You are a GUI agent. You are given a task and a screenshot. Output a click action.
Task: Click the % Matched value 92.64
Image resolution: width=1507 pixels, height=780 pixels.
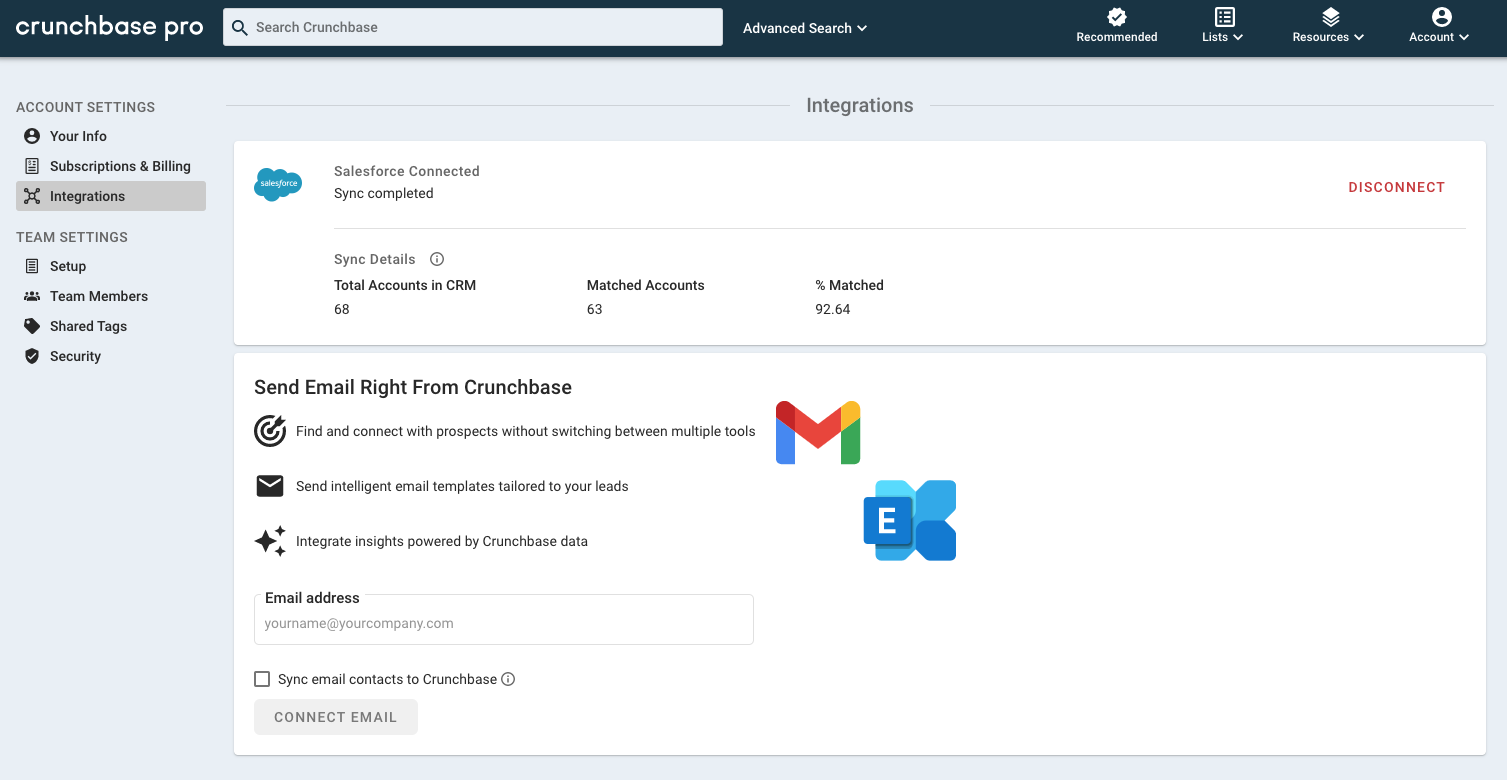pyautogui.click(x=833, y=309)
